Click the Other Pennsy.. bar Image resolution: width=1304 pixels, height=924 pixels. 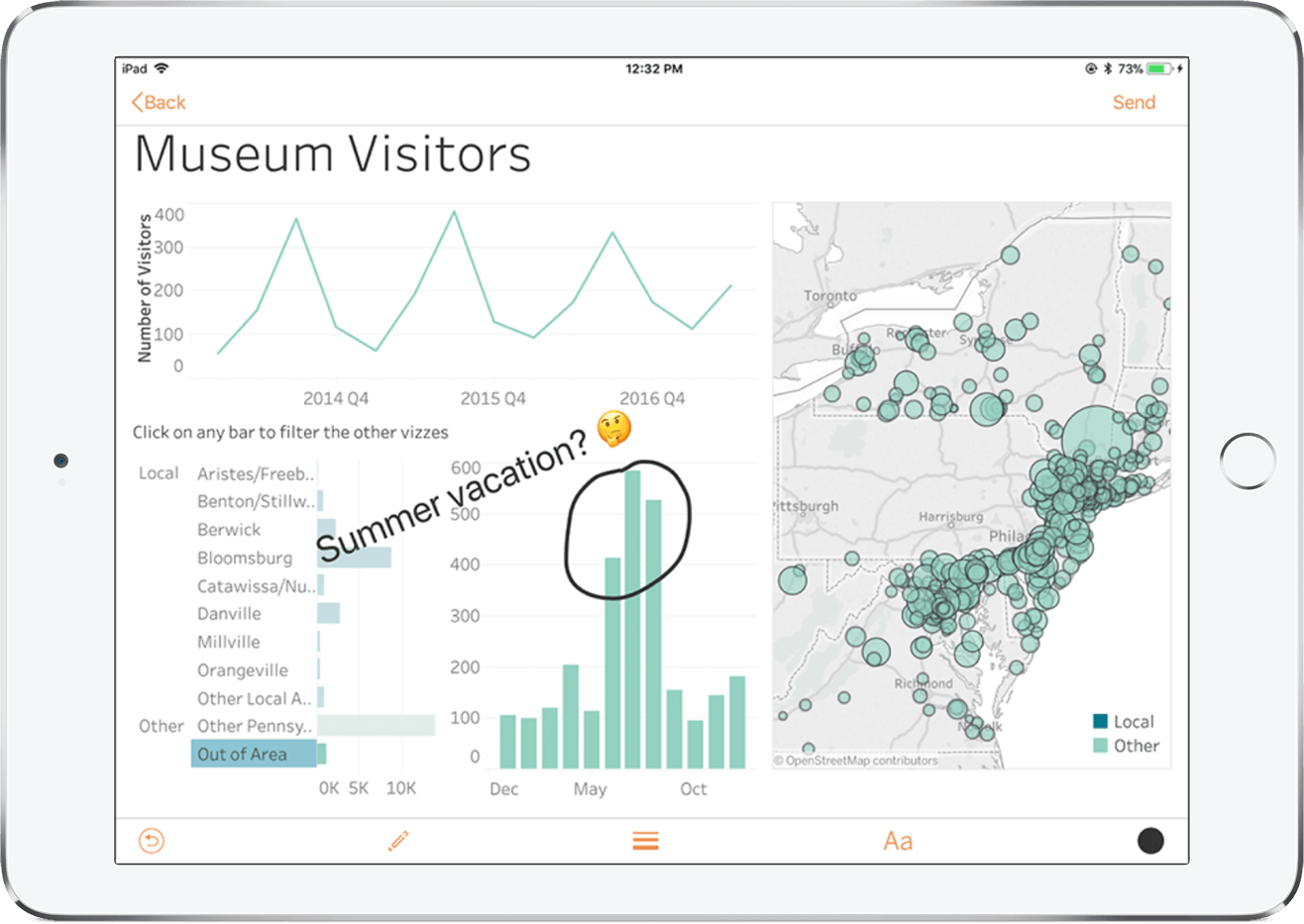(x=376, y=726)
